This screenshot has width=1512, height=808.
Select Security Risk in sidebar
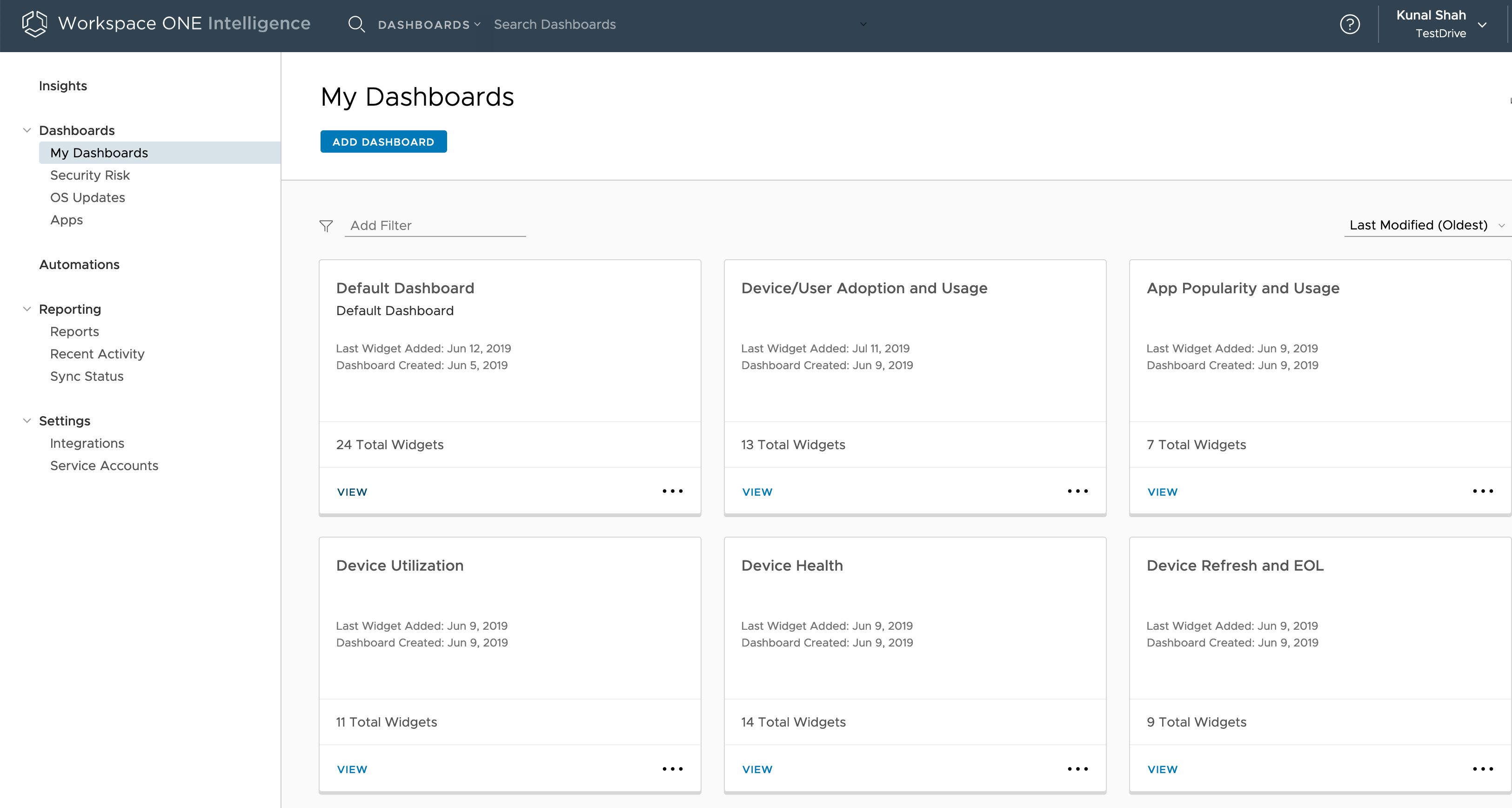click(x=90, y=175)
